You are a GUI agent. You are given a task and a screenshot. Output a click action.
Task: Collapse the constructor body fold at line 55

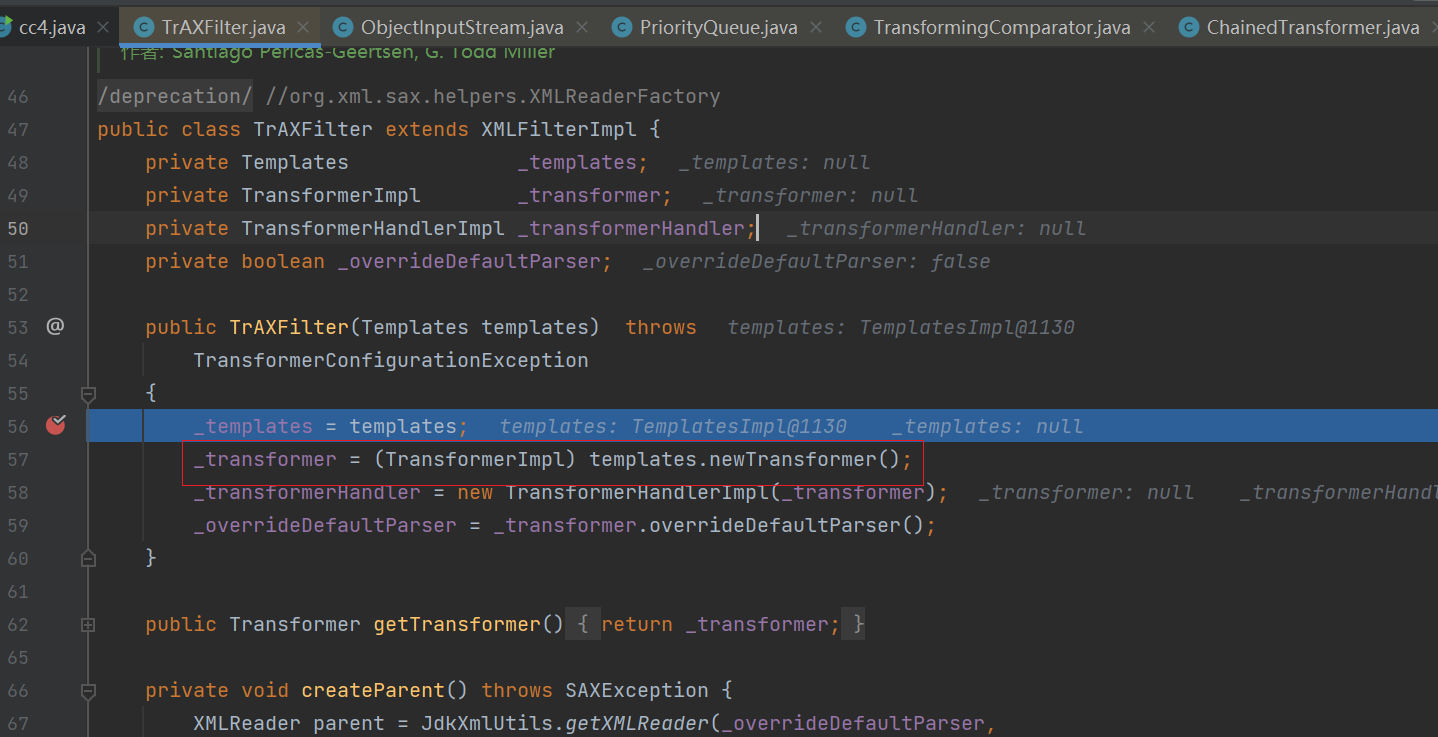coord(88,393)
